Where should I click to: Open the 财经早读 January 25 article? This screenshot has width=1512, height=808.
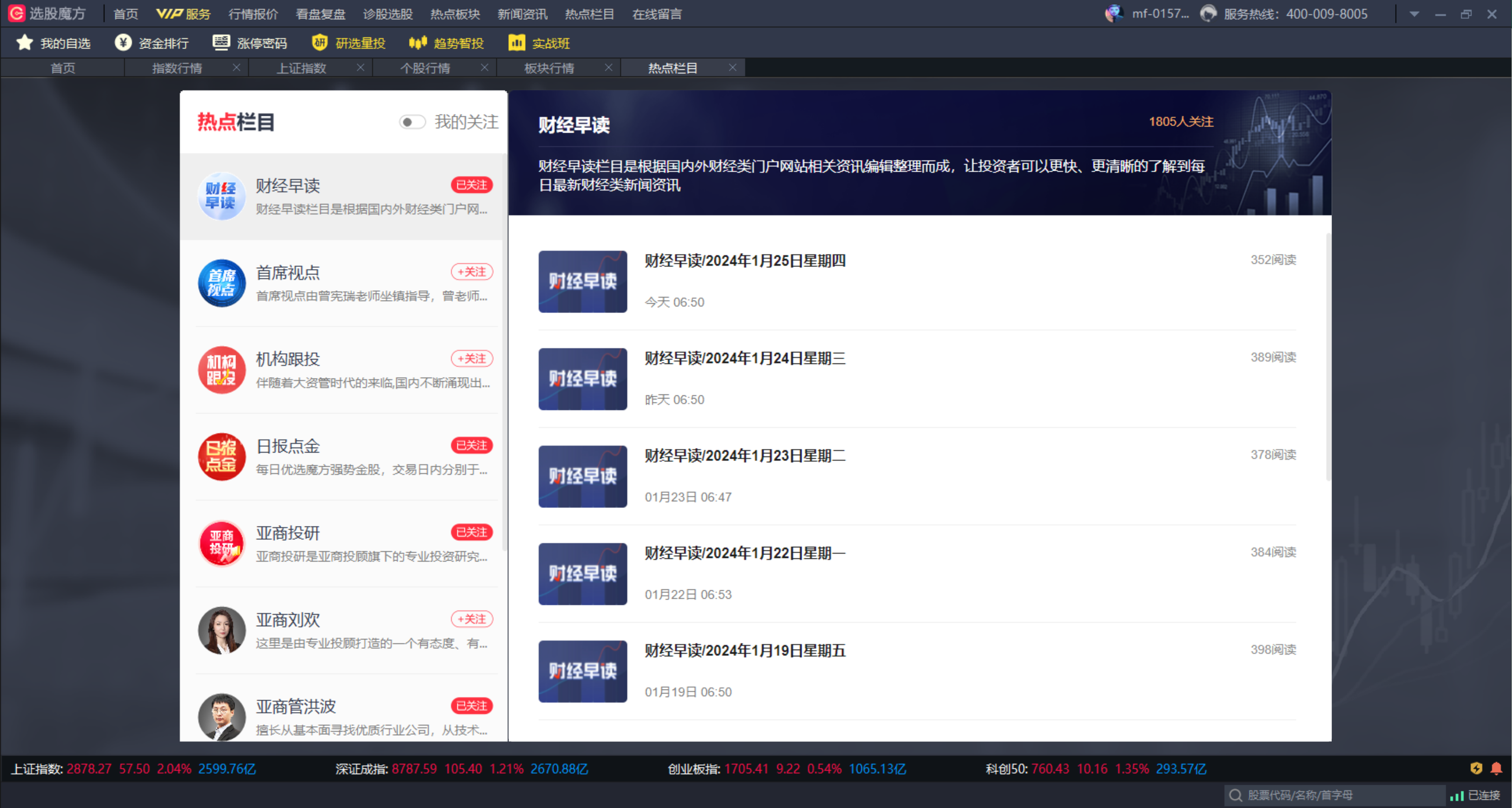click(744, 261)
